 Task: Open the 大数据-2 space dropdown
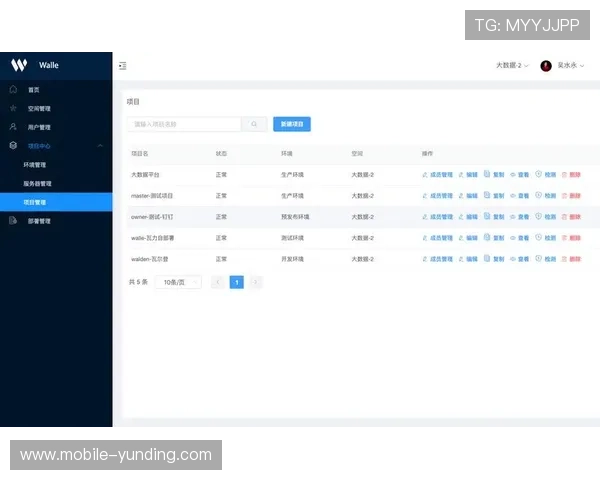[x=512, y=66]
